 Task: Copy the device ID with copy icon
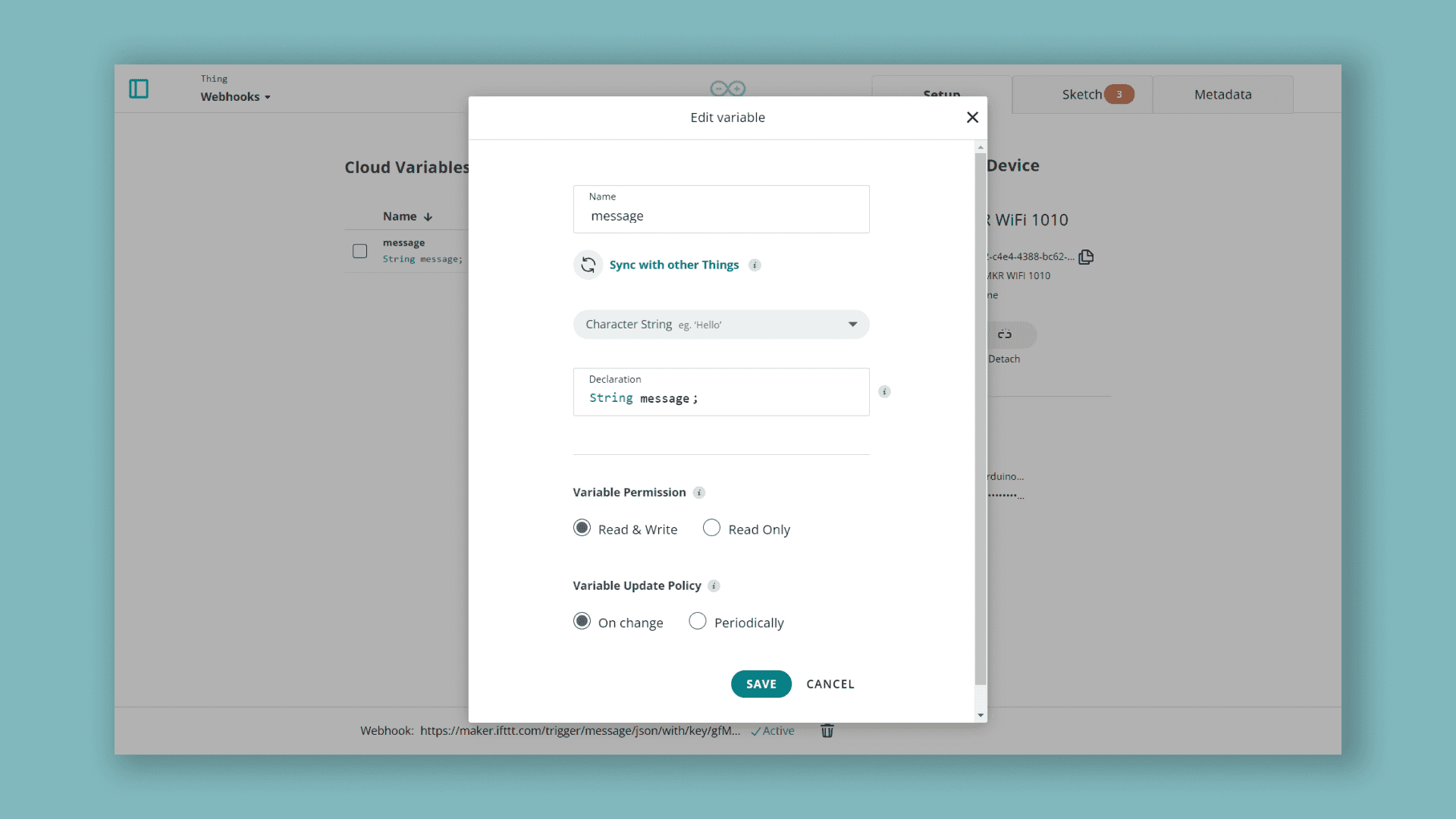coord(1086,257)
